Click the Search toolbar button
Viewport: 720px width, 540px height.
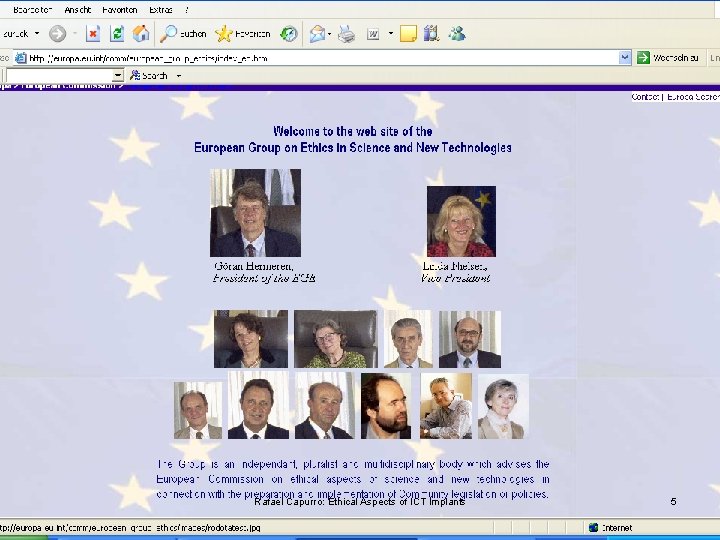(149, 76)
